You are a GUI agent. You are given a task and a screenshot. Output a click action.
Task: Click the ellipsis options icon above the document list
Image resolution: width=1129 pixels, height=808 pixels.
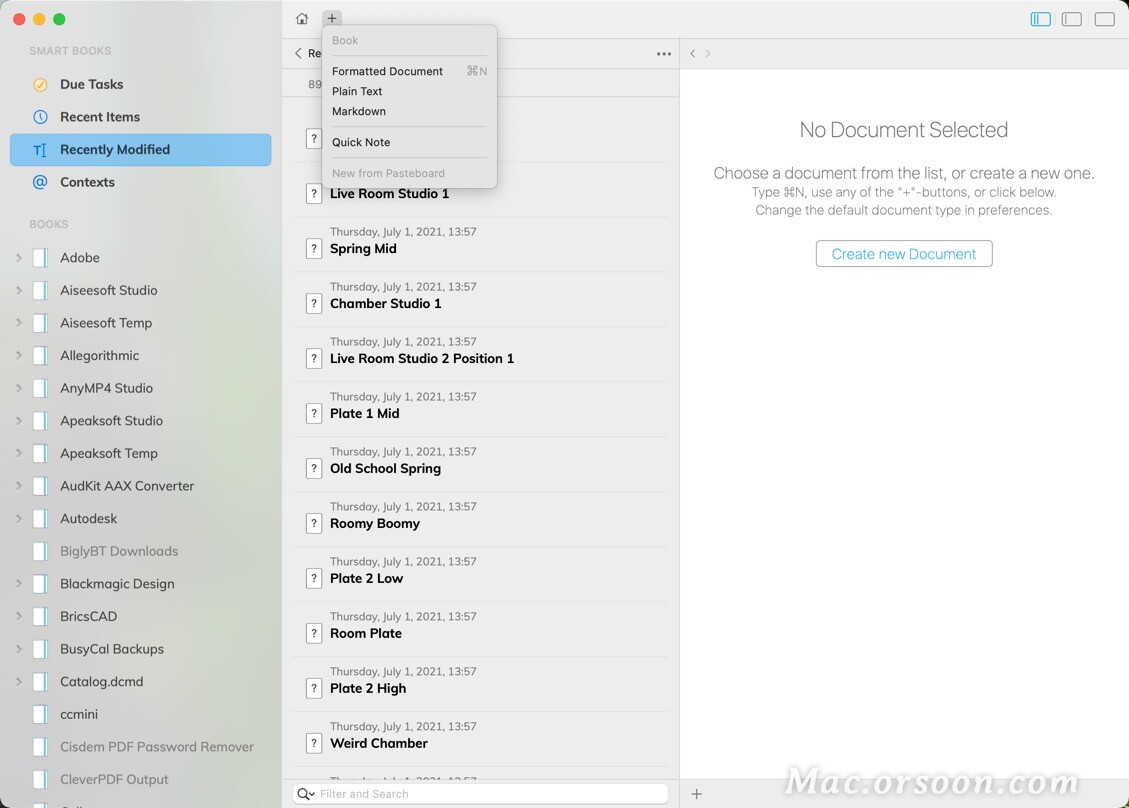[x=663, y=53]
